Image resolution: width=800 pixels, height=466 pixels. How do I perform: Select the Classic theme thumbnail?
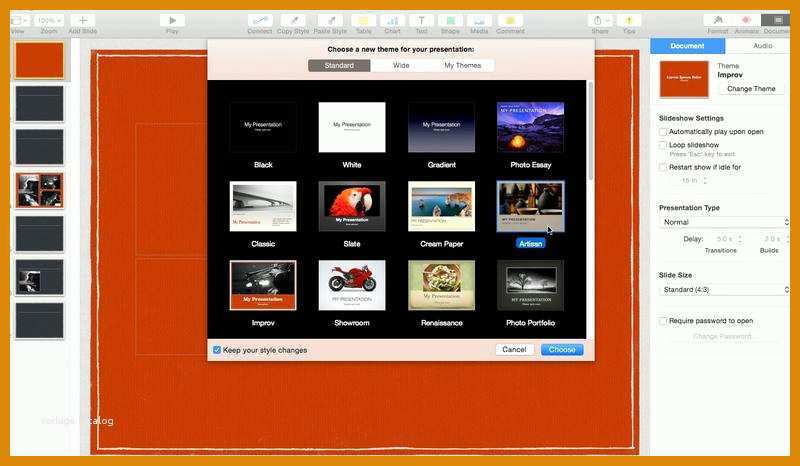[263, 206]
